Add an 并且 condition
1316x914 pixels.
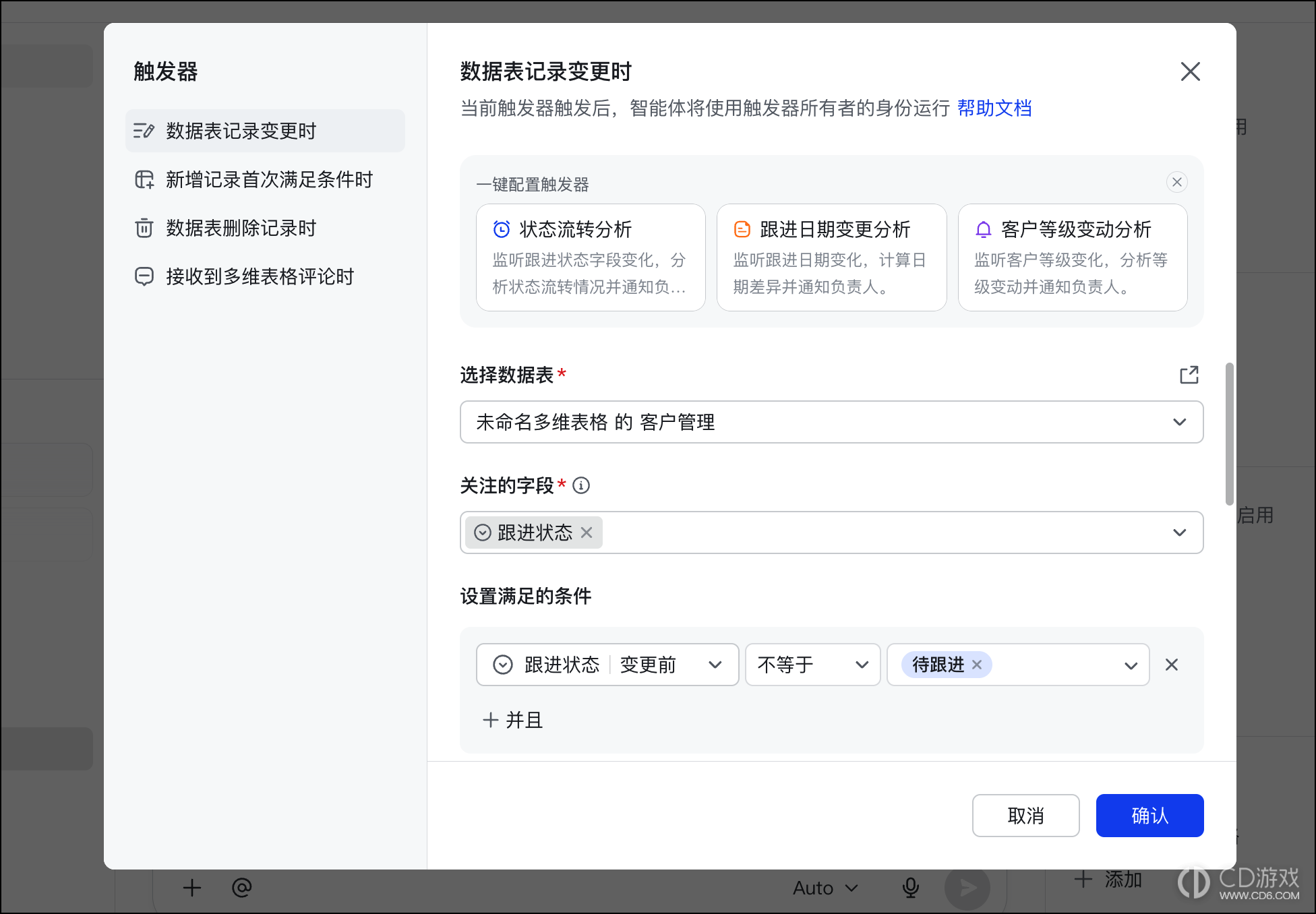(513, 720)
